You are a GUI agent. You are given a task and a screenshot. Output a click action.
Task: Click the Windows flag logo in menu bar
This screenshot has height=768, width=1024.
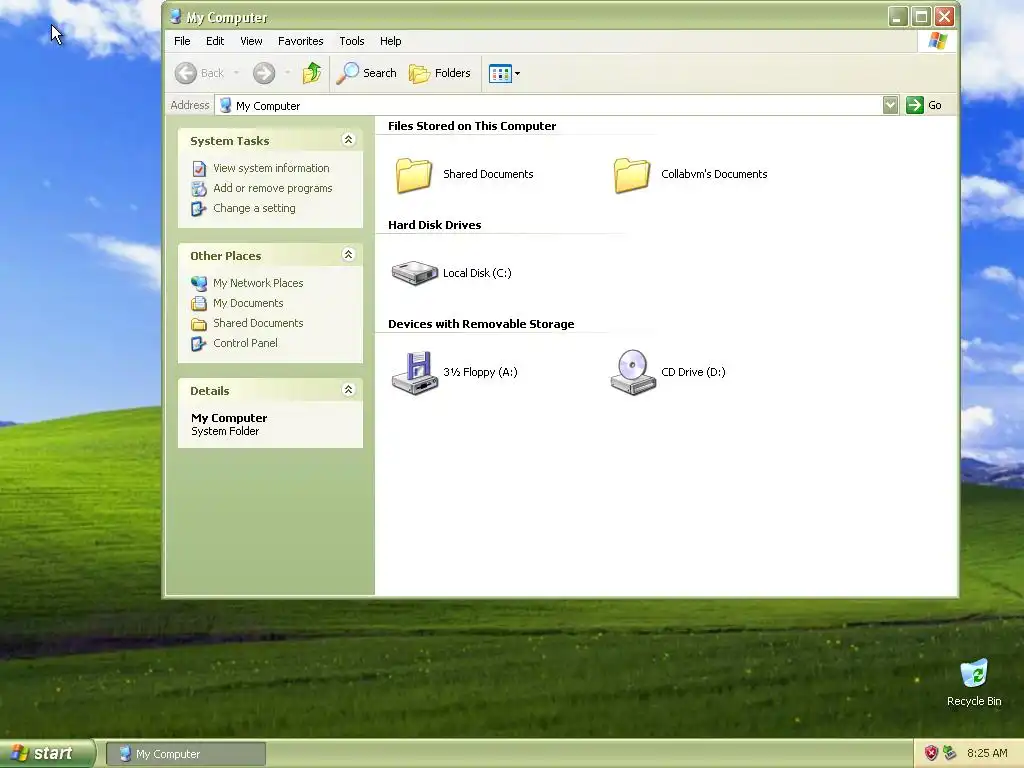(938, 40)
